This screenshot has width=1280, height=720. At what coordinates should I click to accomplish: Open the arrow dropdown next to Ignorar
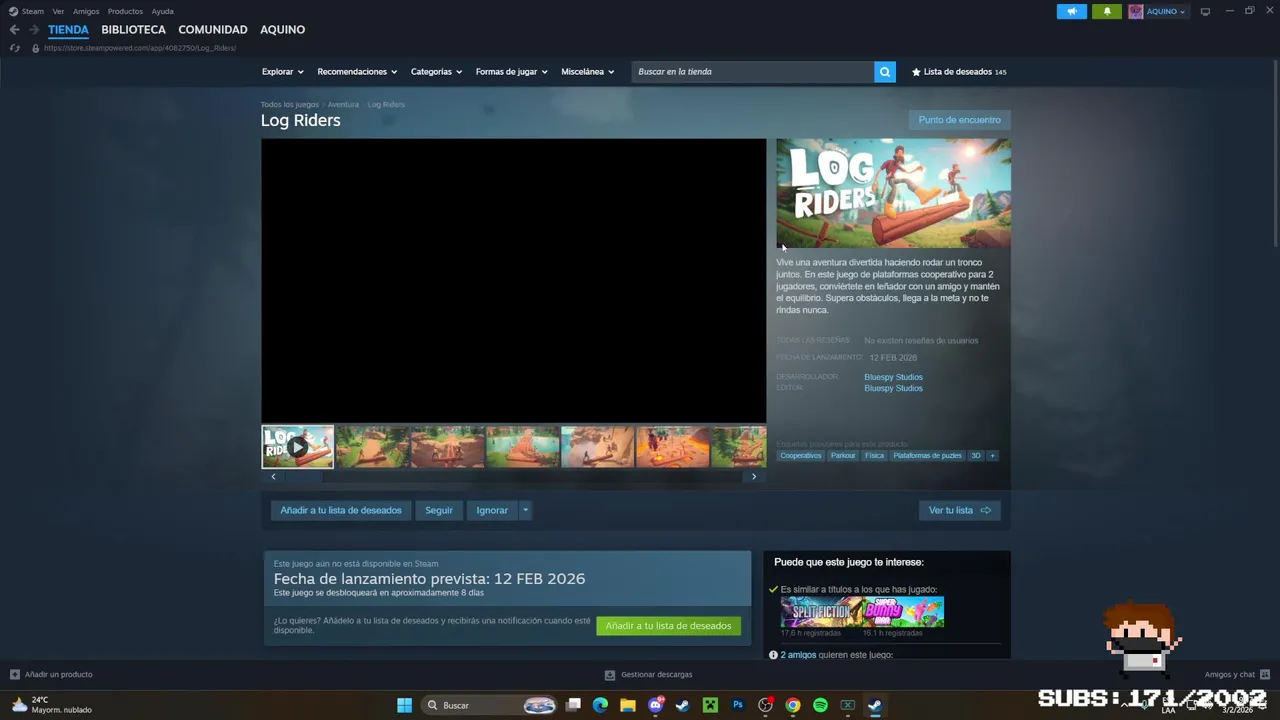pos(525,510)
